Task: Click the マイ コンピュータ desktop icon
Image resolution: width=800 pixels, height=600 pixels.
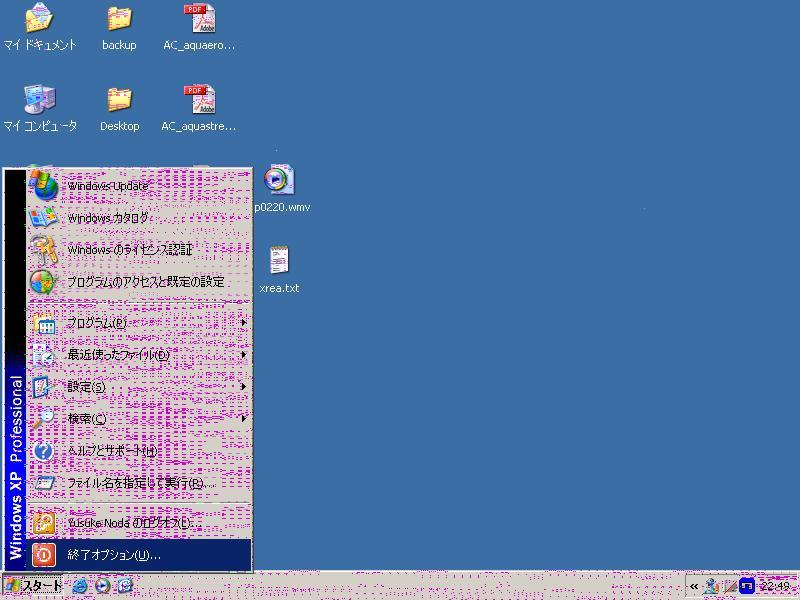Action: [39, 108]
